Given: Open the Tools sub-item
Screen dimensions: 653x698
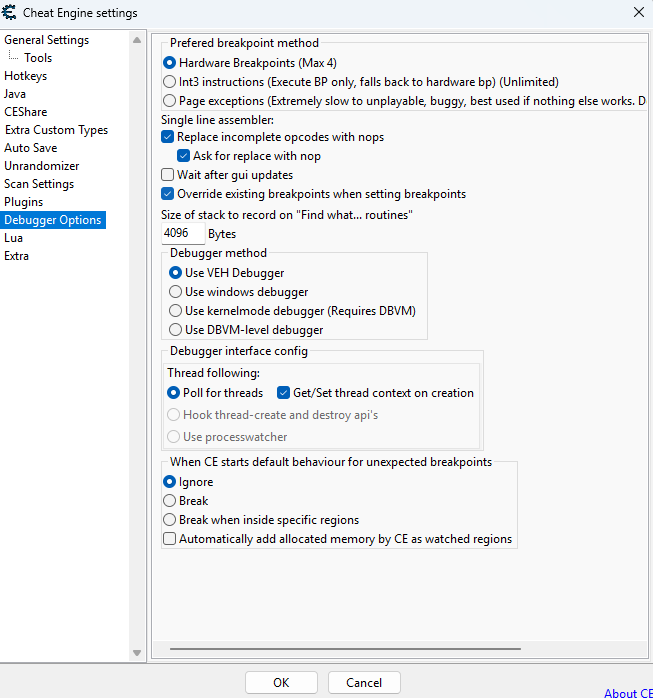Looking at the screenshot, I should (38, 58).
